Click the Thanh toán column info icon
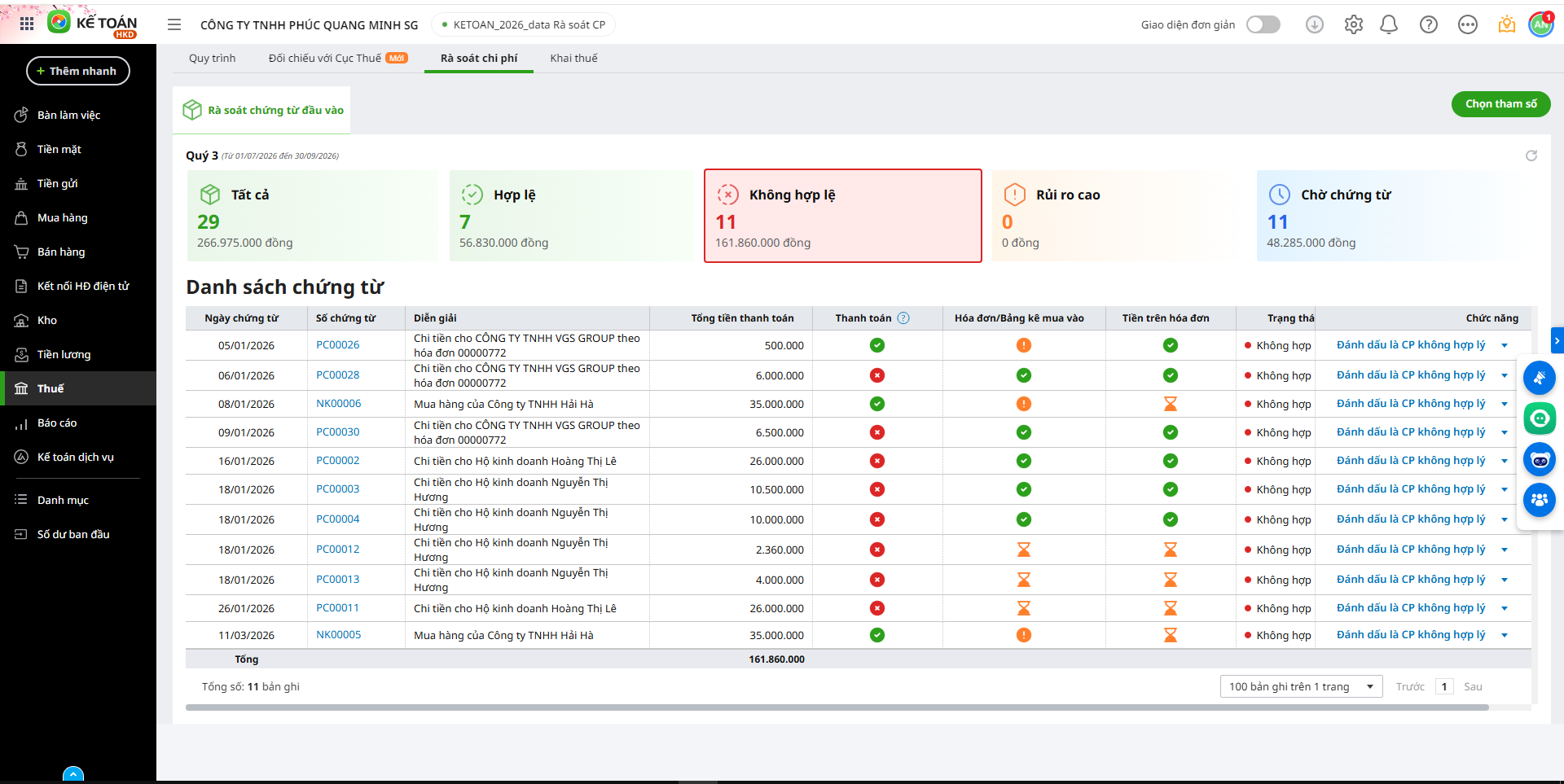Screen dimensions: 1564x784 click(903, 318)
